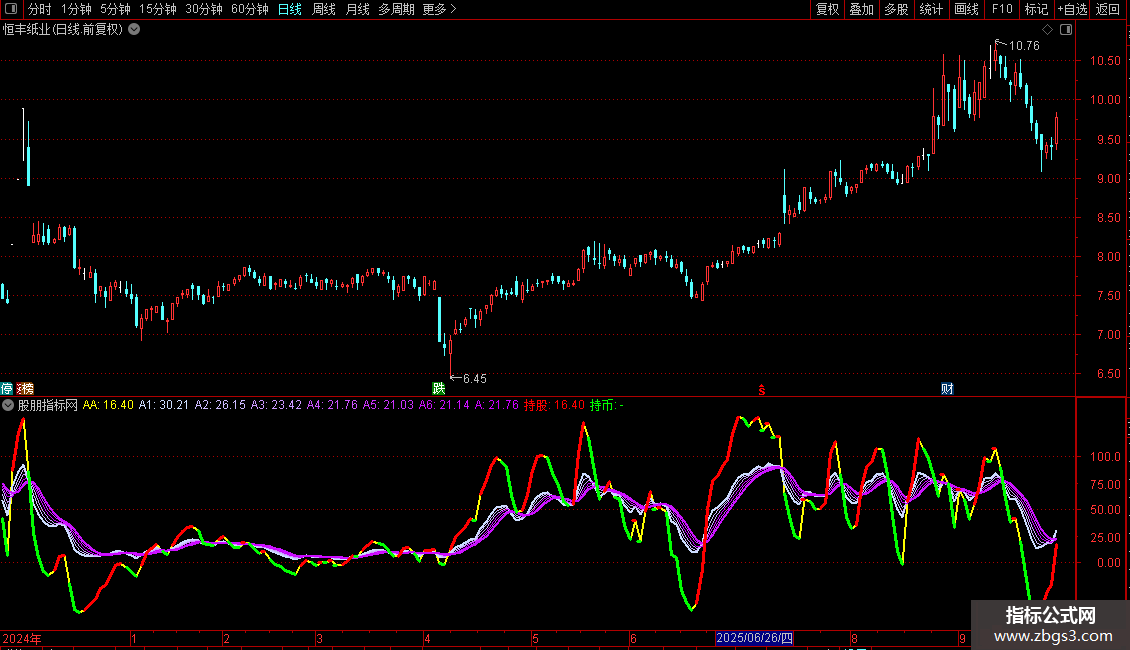Open the 画线 drawing tools
The width and height of the screenshot is (1130, 650).
966,9
